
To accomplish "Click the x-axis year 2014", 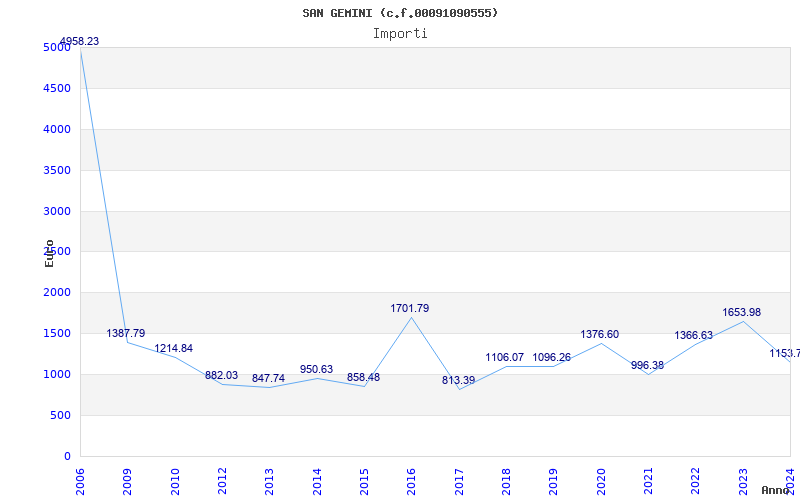I will 317,481.
